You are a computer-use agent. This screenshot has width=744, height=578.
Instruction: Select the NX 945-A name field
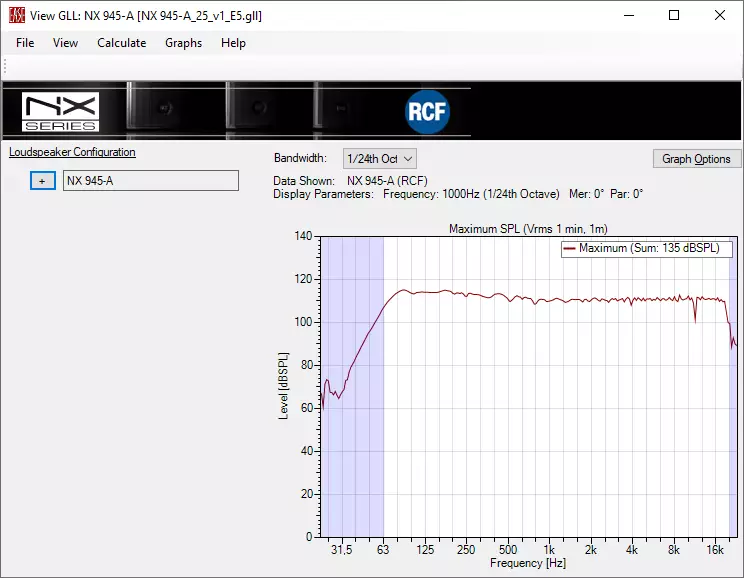[x=150, y=181]
